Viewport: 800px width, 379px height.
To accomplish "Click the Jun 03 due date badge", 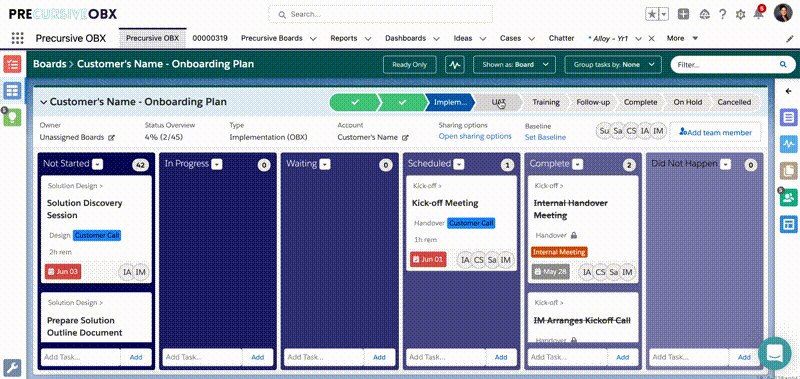I will [x=63, y=272].
